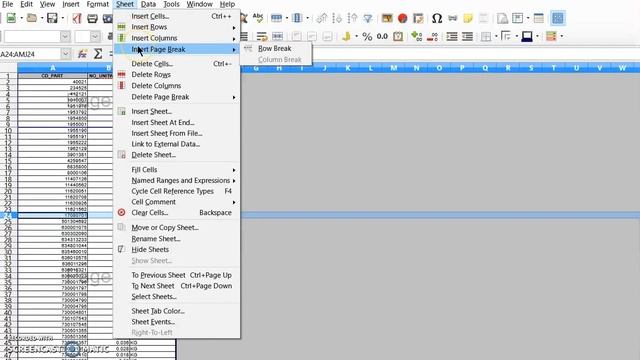Click the New spreadsheet icon

11,18
